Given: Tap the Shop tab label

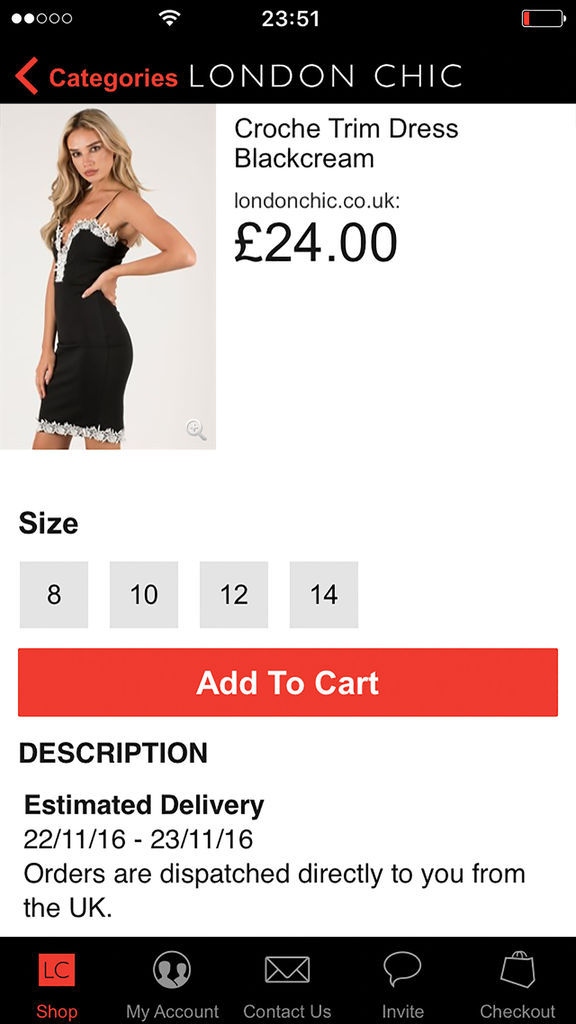Looking at the screenshot, I should pyautogui.click(x=57, y=1012).
